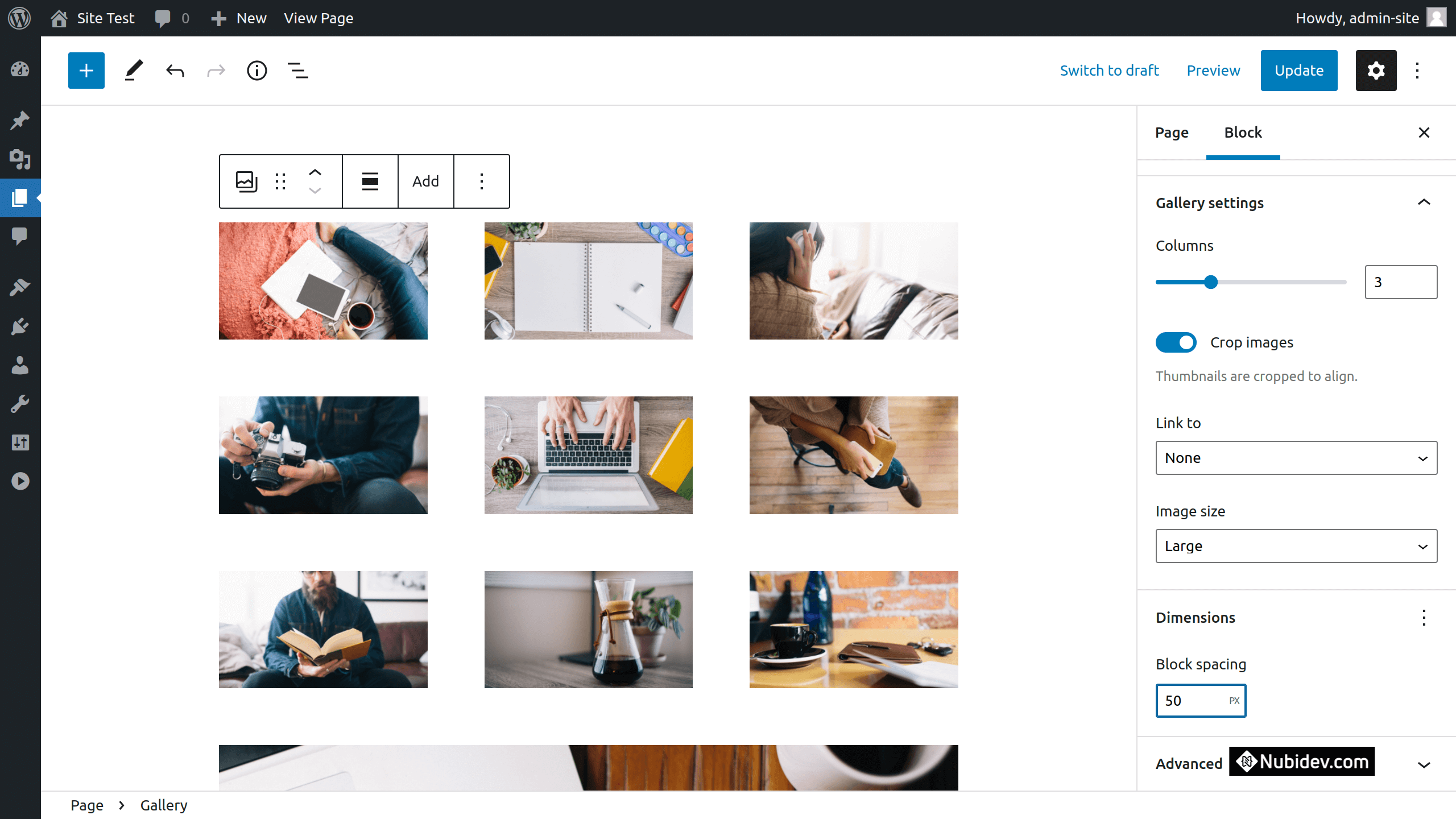The height and width of the screenshot is (819, 1456).
Task: Open the document details info icon
Action: [x=257, y=71]
